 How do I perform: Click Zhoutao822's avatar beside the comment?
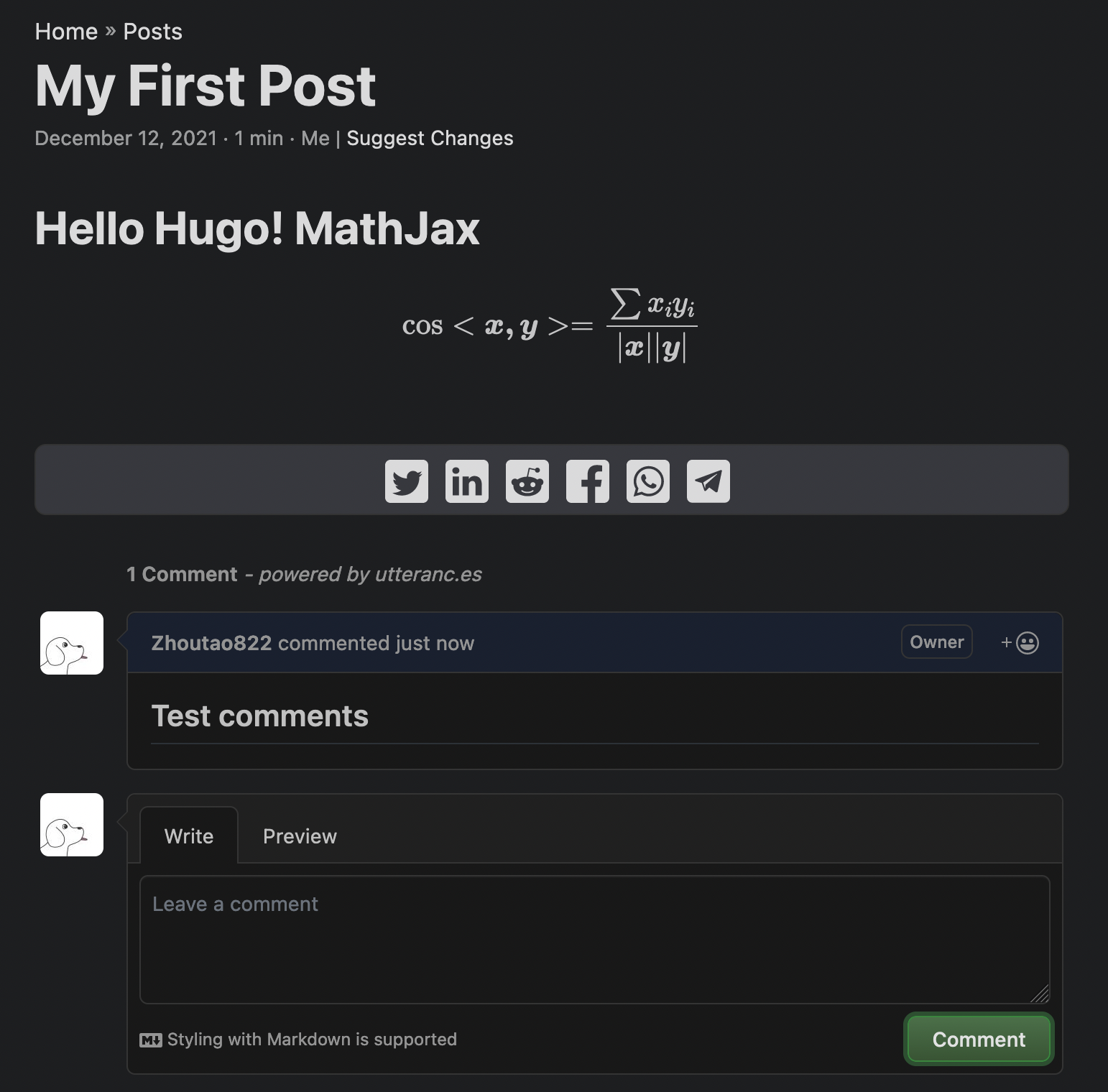point(72,643)
